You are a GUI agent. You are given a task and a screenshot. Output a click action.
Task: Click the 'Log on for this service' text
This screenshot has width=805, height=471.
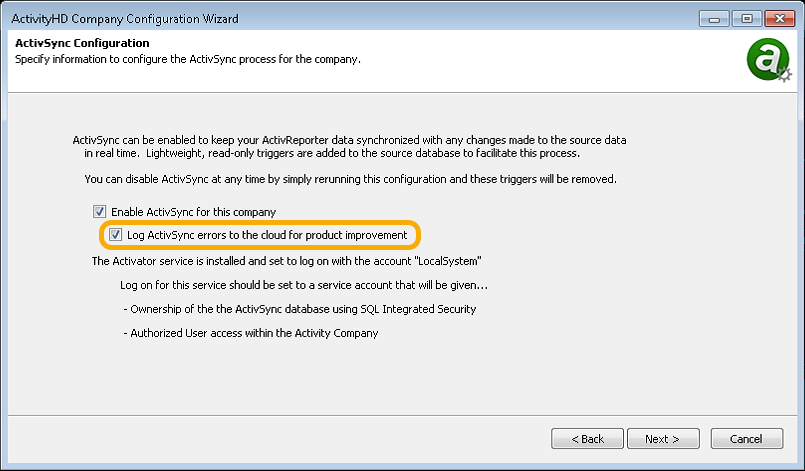point(304,285)
